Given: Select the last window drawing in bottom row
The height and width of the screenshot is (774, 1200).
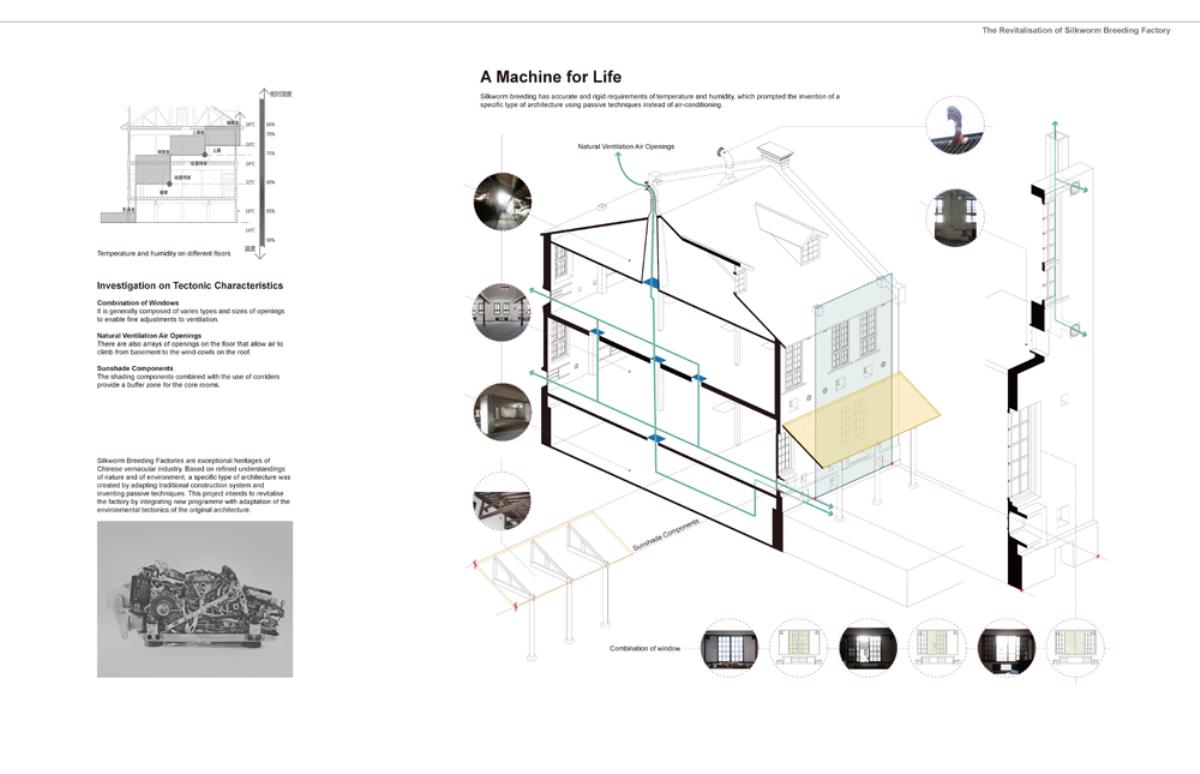Looking at the screenshot, I should pos(1074,647).
